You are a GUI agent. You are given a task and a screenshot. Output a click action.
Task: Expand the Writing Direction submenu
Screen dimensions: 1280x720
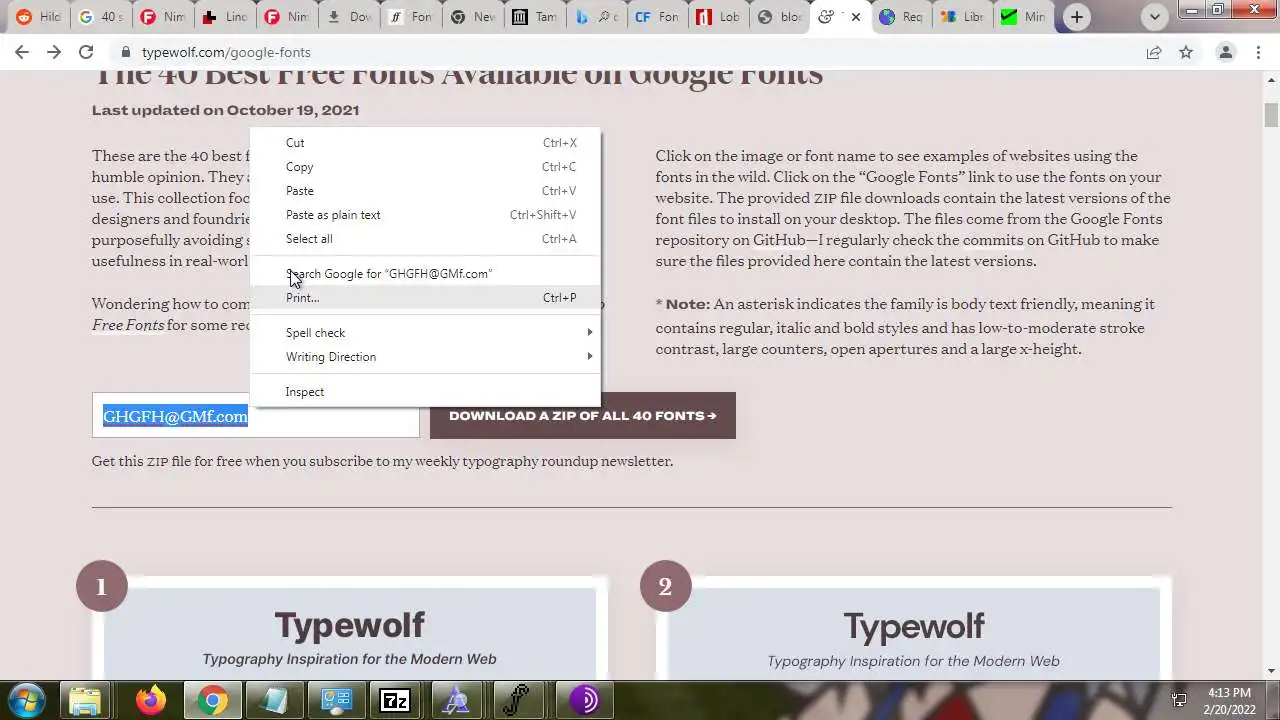click(425, 357)
